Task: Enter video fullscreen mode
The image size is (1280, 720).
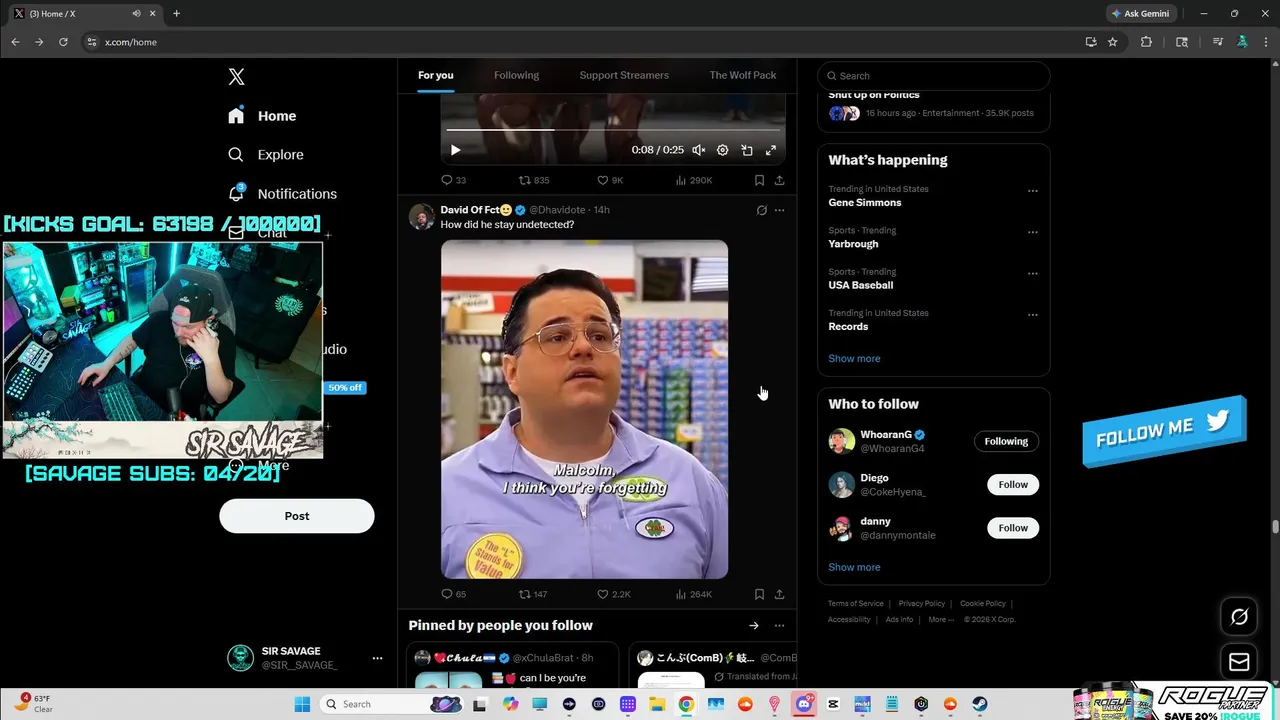Action: click(771, 150)
